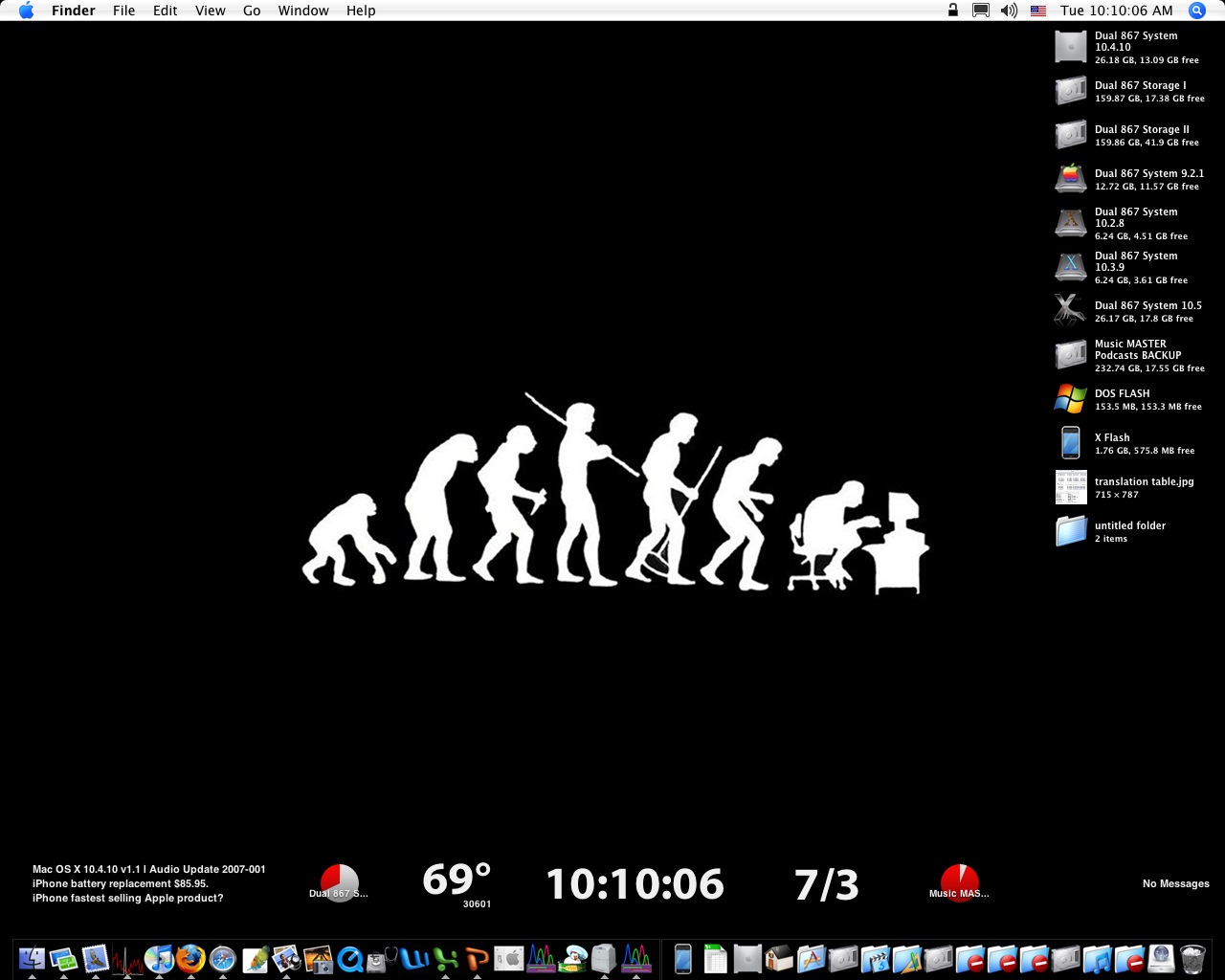Launch Microsoft Word from the dock
Image resolution: width=1225 pixels, height=980 pixels.
[413, 958]
